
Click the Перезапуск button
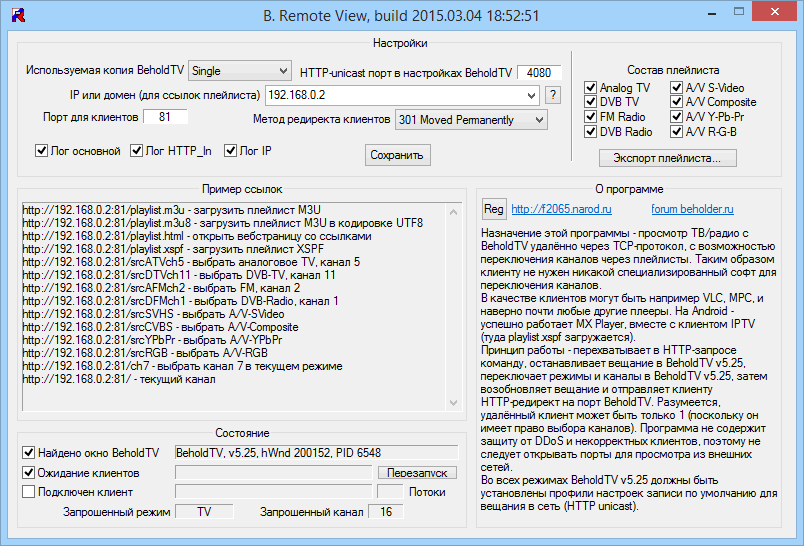(x=417, y=472)
